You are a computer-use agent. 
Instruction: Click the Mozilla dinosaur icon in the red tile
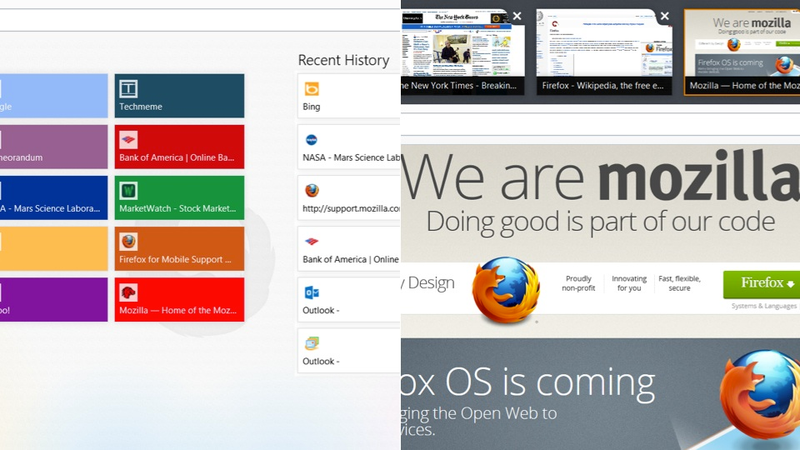point(128,292)
